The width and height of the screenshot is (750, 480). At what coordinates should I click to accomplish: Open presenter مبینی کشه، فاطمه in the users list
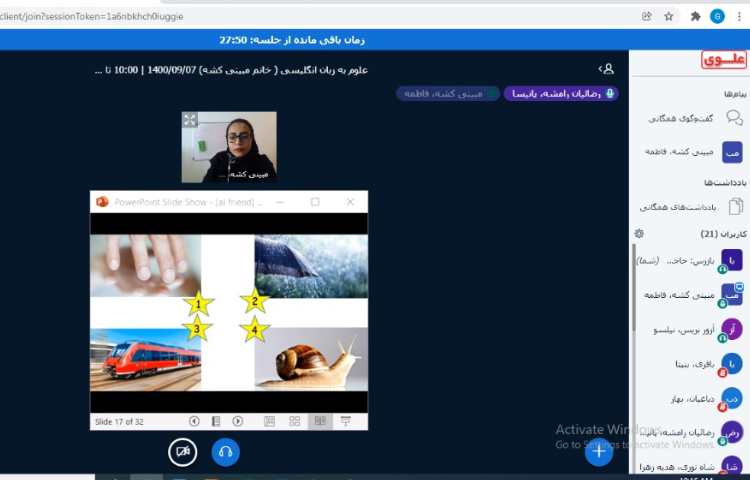tap(691, 295)
